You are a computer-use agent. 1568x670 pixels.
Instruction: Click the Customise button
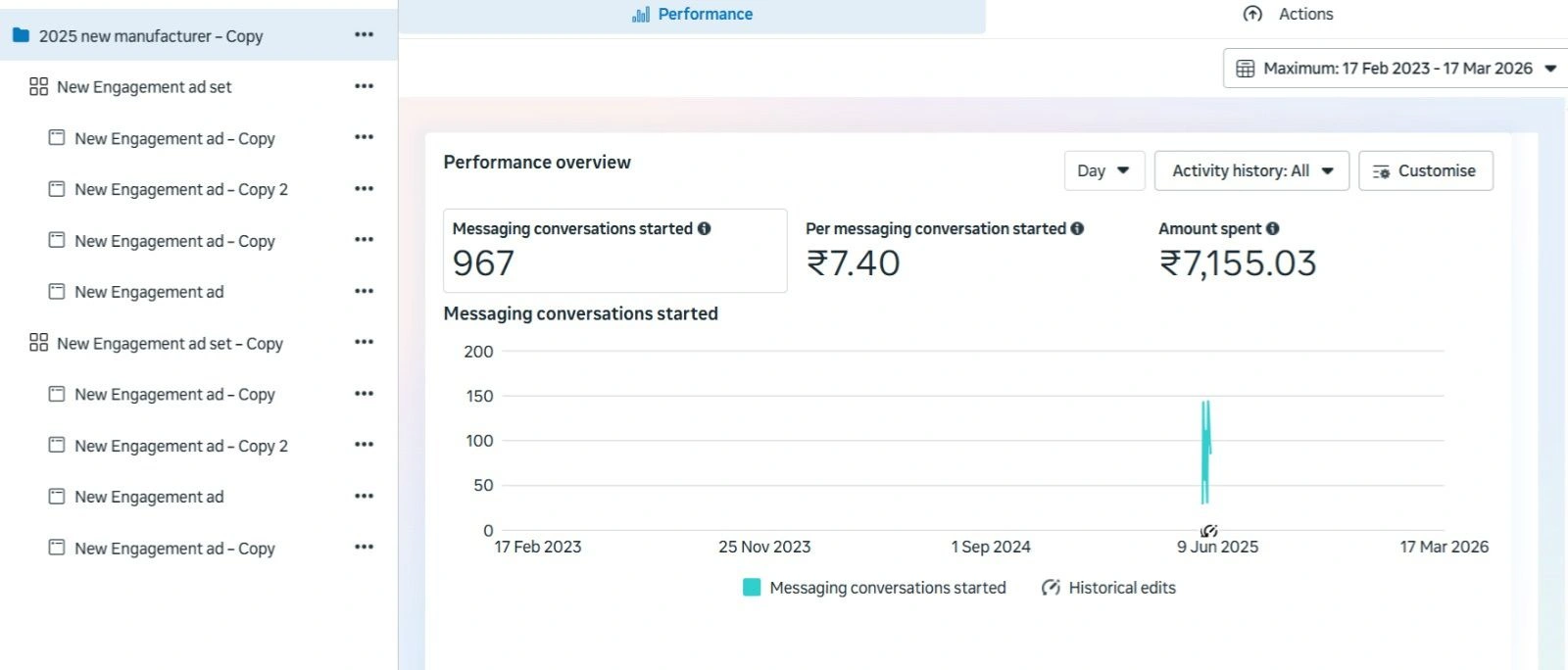click(1425, 170)
